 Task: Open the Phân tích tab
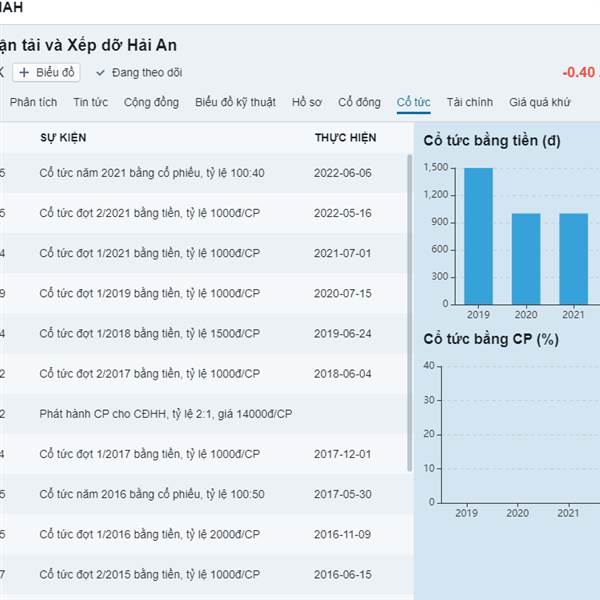pos(33,102)
